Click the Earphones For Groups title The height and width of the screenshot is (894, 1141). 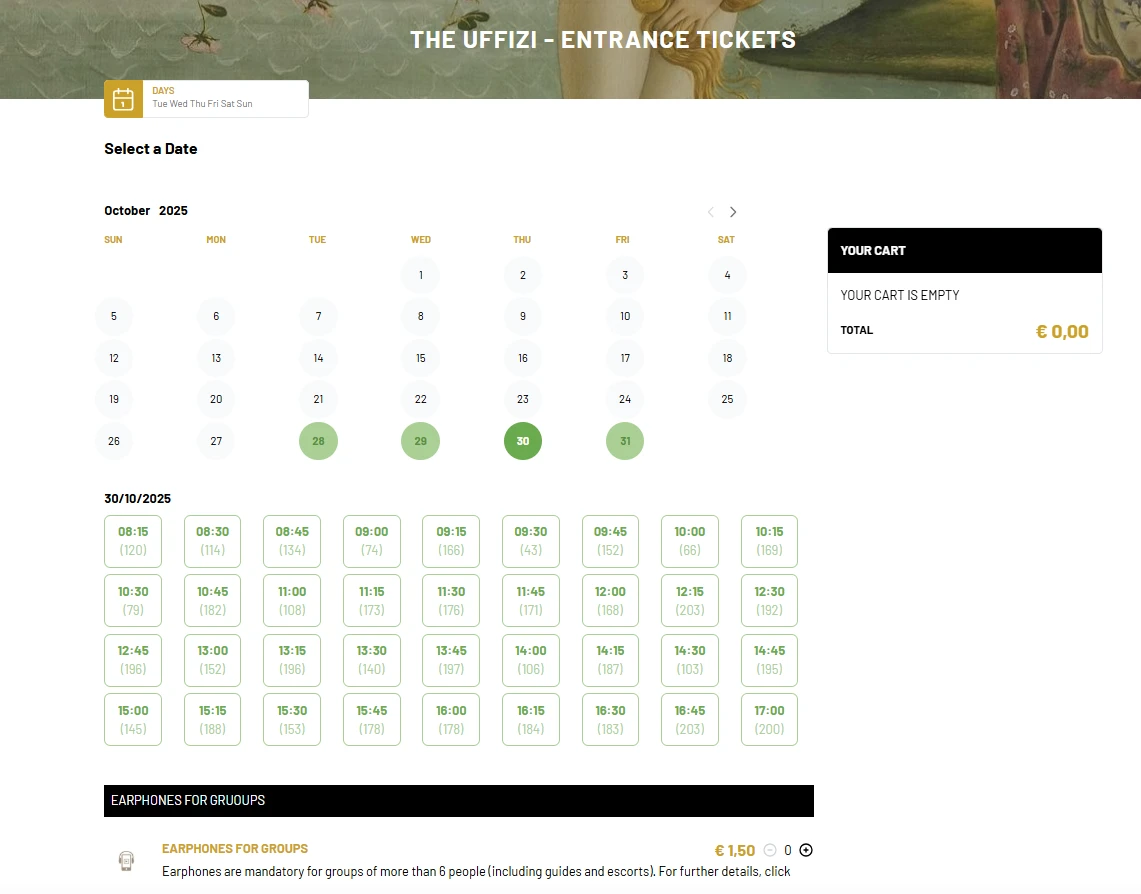(235, 848)
